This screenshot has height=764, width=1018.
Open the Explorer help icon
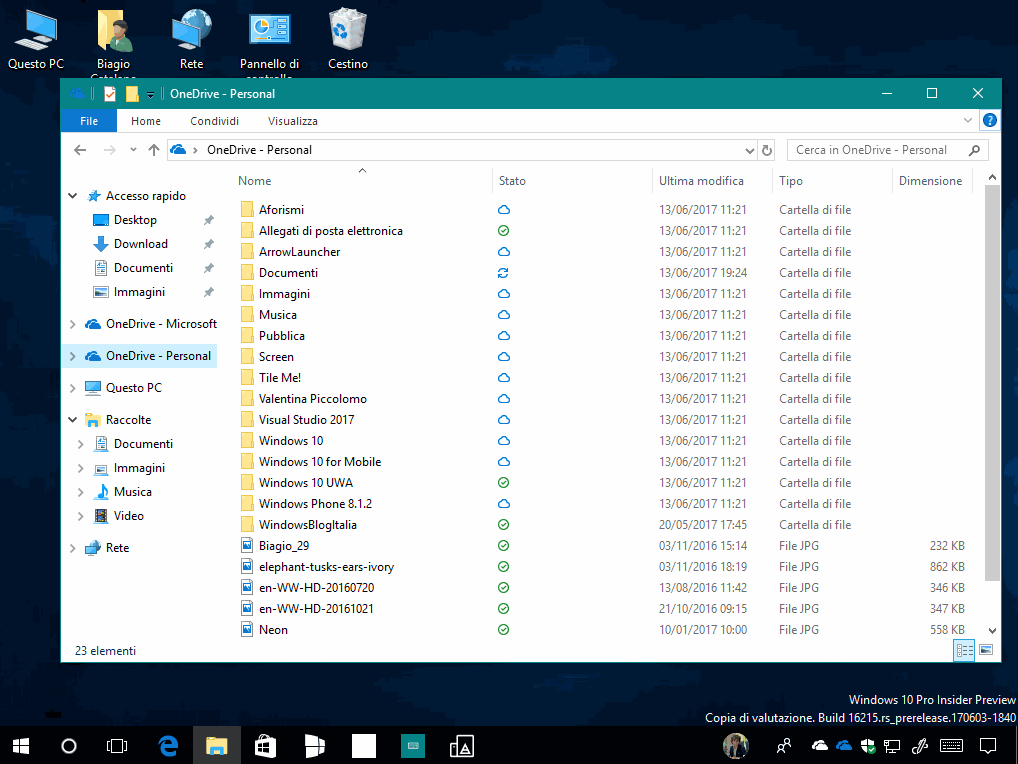(x=989, y=120)
